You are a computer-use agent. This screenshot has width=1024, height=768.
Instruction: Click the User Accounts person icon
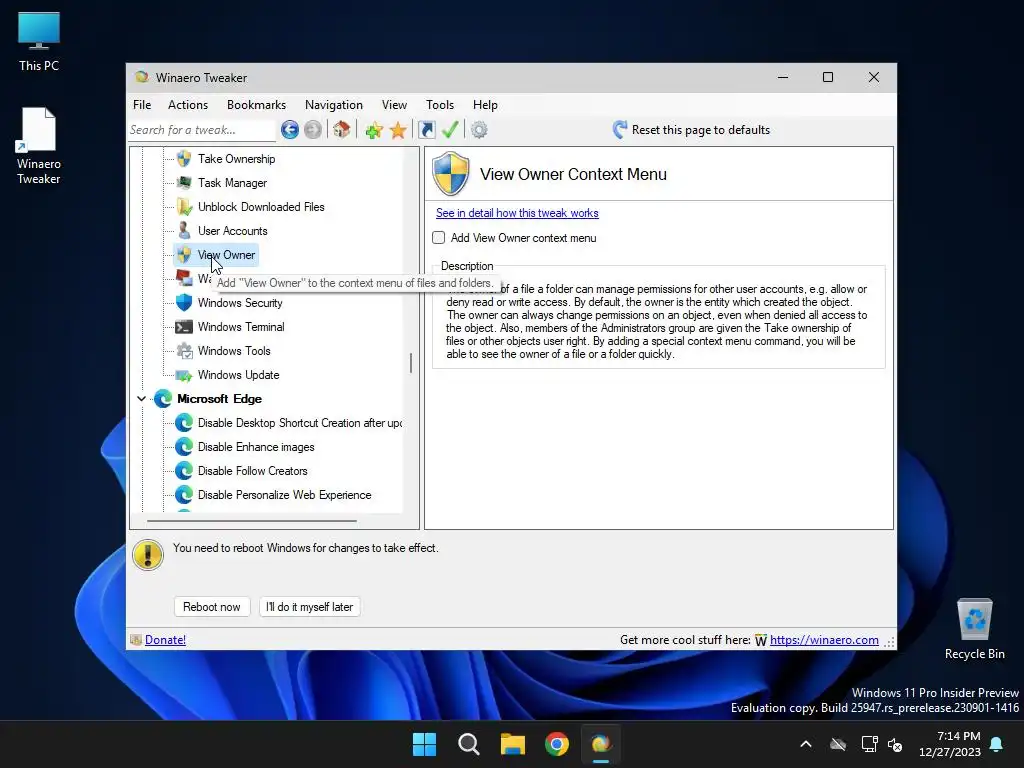(x=184, y=231)
